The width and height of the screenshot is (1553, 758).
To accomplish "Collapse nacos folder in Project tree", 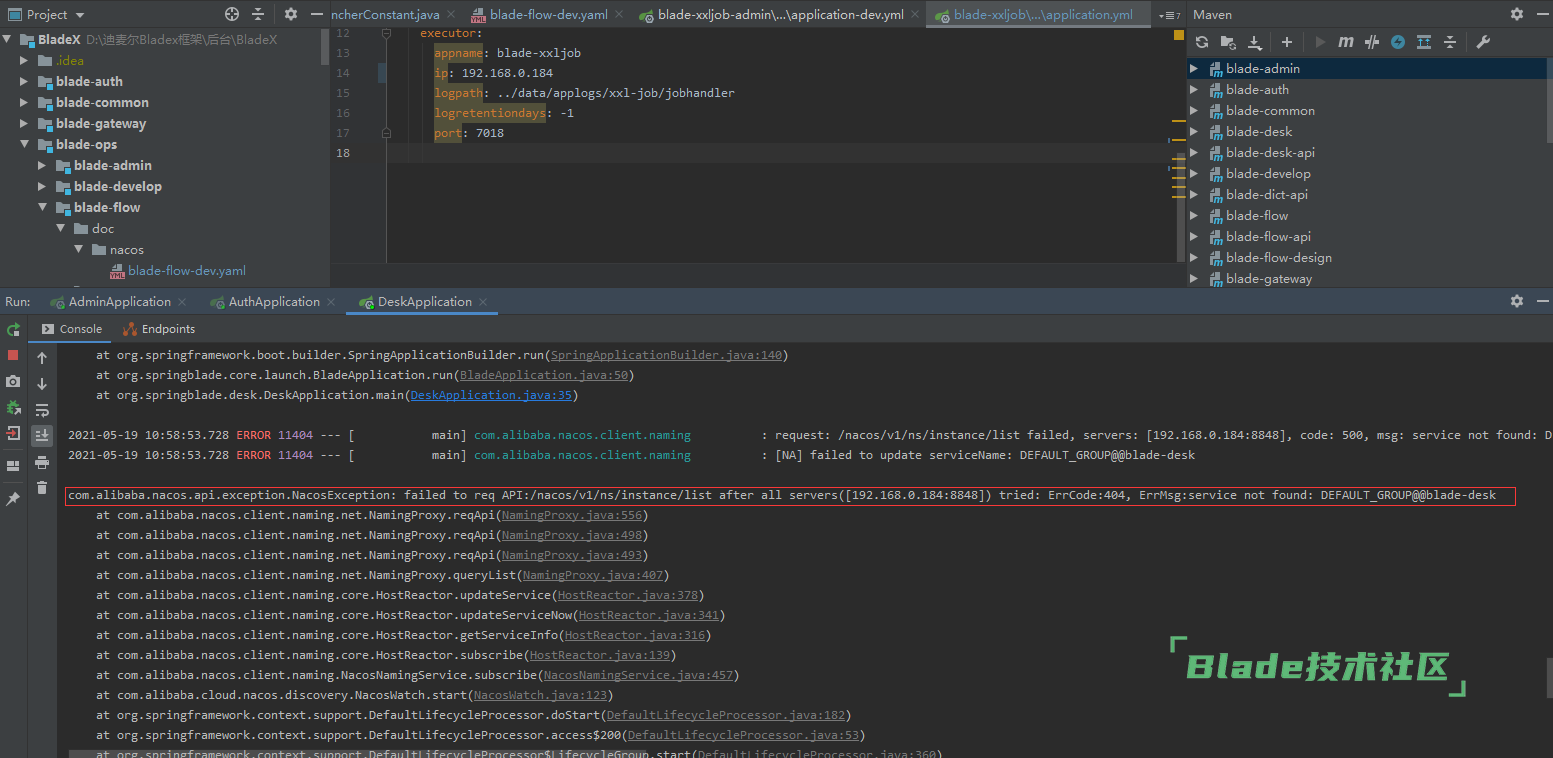I will point(78,249).
